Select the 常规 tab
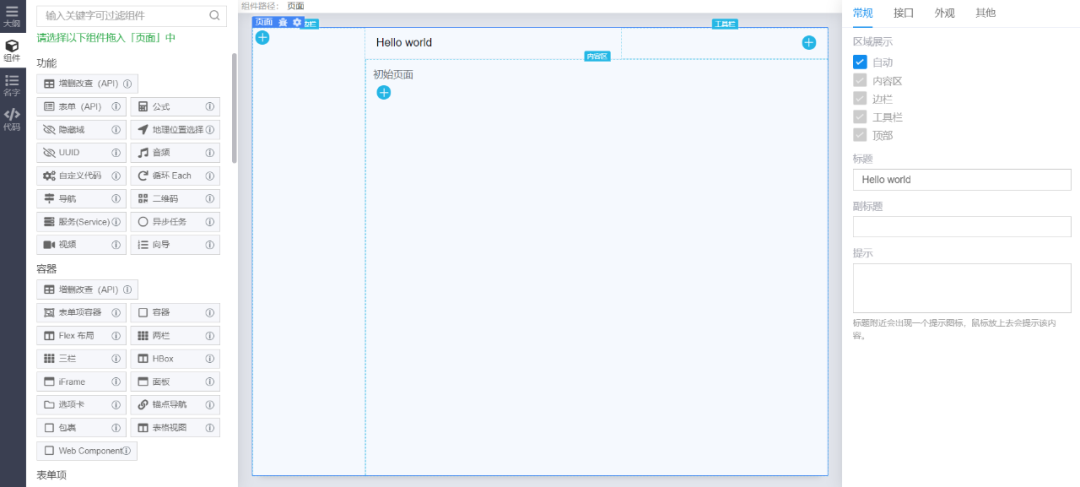 point(862,12)
